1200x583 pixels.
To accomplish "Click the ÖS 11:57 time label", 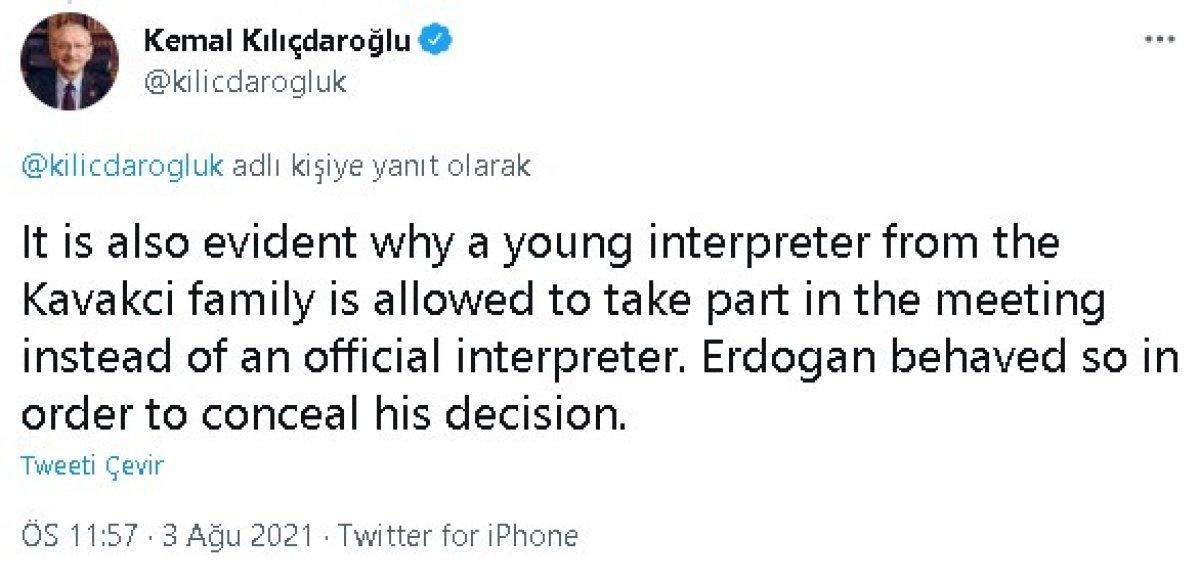I will pyautogui.click(x=75, y=536).
